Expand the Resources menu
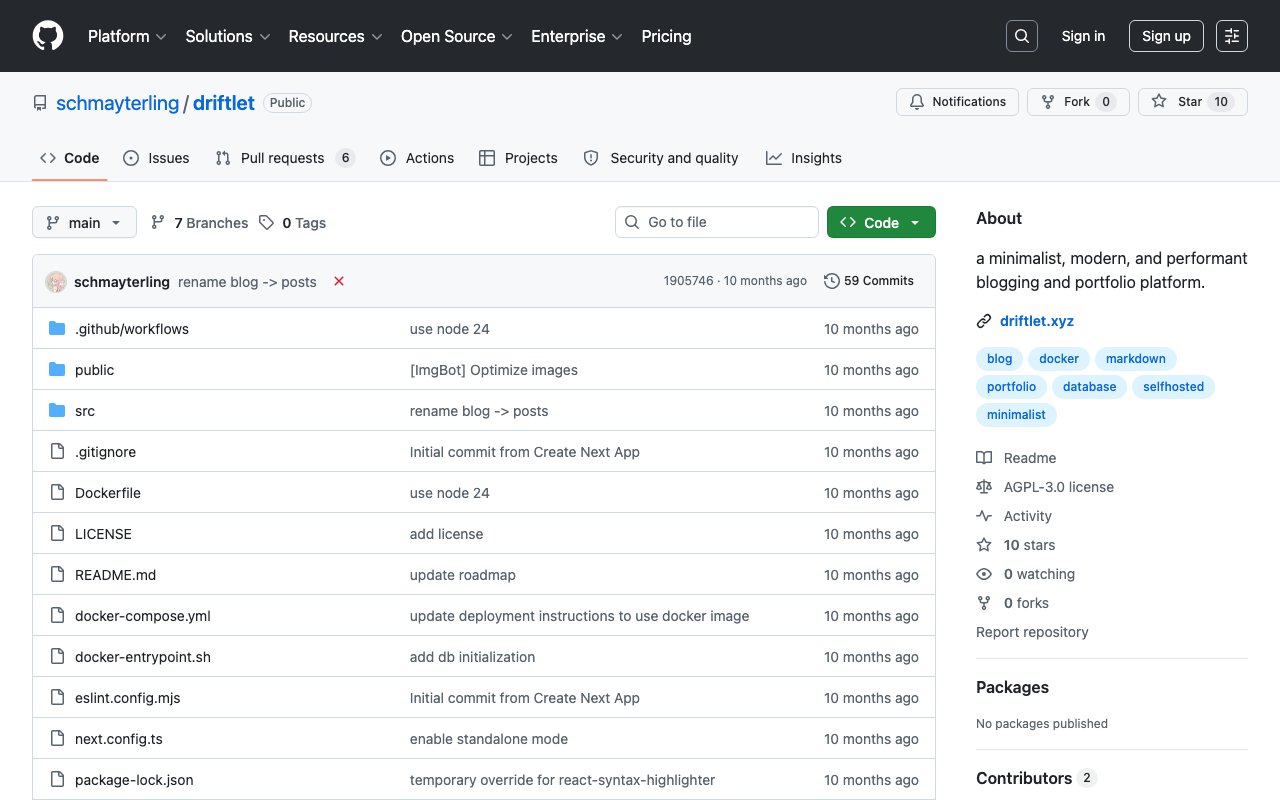This screenshot has height=800, width=1280. pyautogui.click(x=335, y=36)
